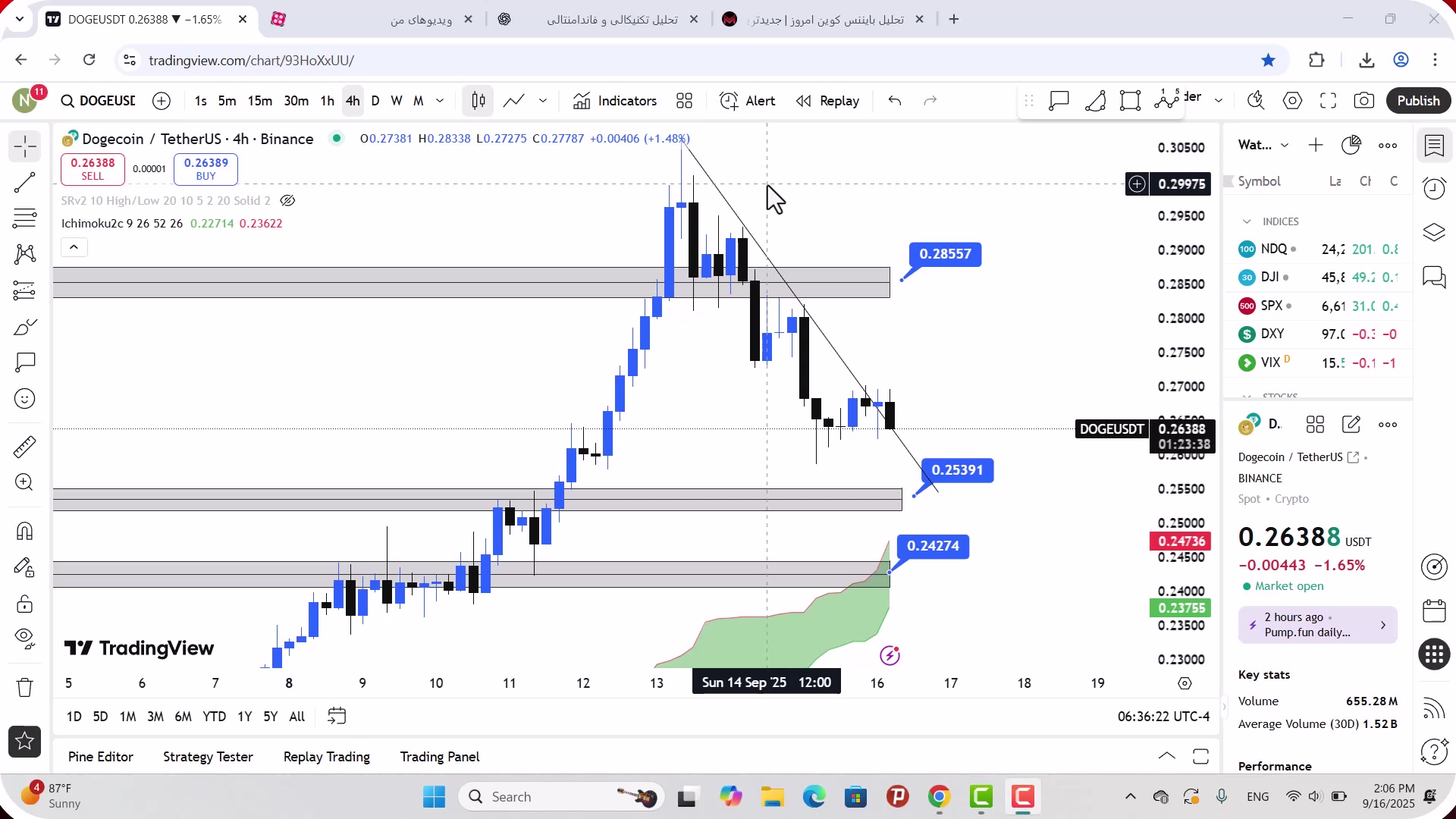Remove objects with trash icon
Viewport: 1456px width, 819px height.
(x=25, y=687)
